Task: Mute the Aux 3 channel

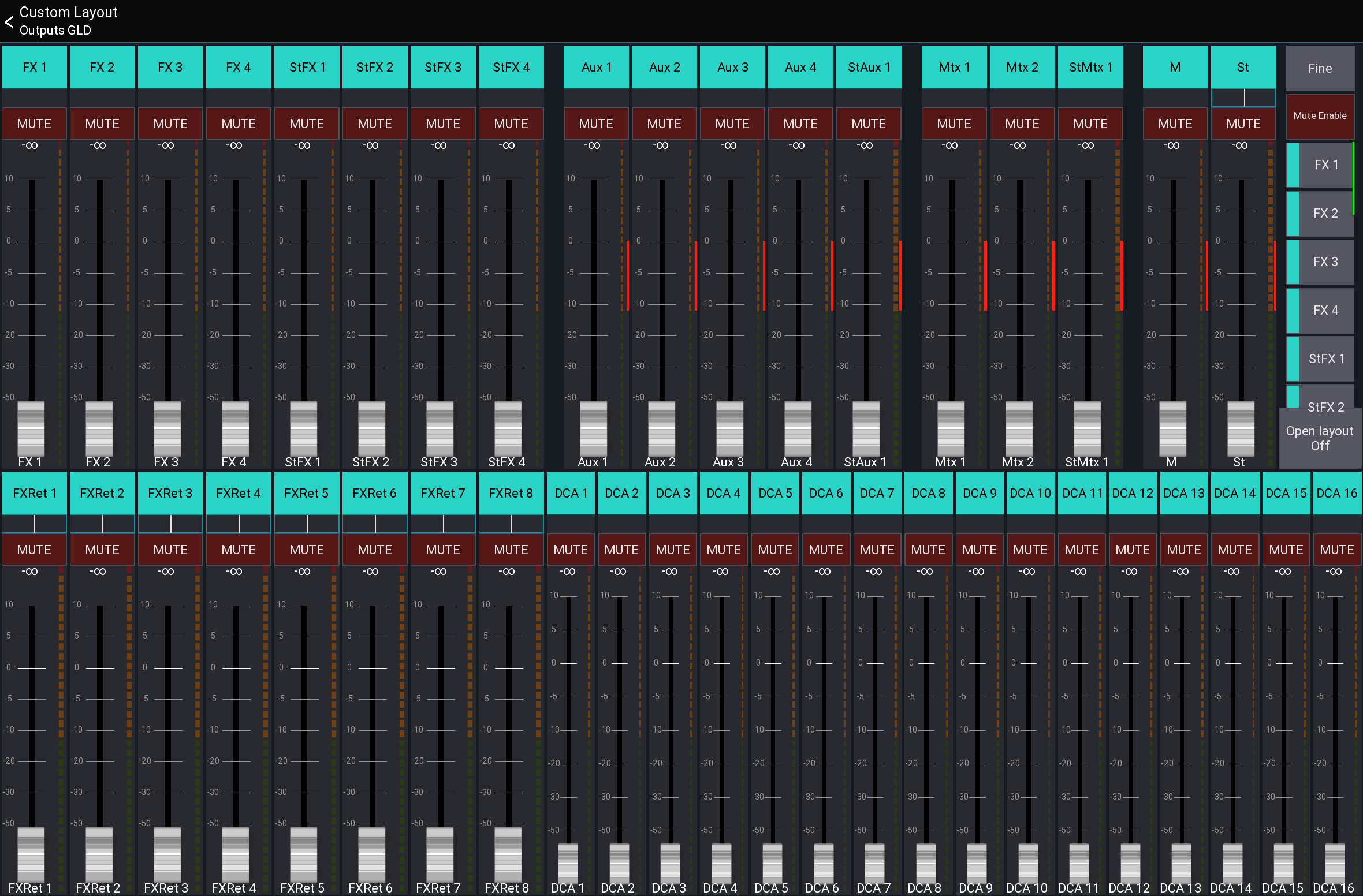Action: point(732,124)
